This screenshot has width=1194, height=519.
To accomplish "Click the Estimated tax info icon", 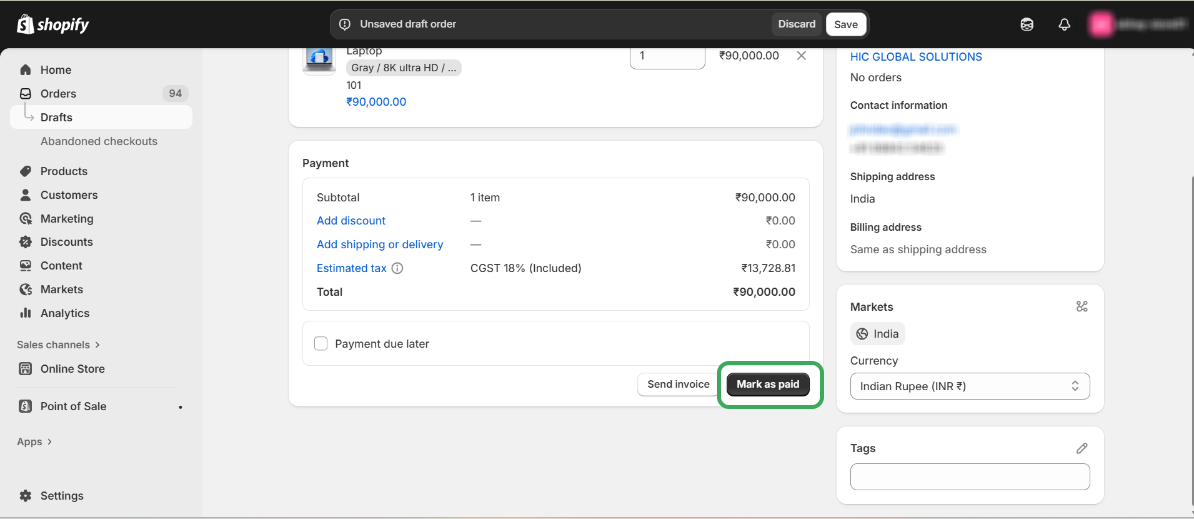I will [397, 268].
